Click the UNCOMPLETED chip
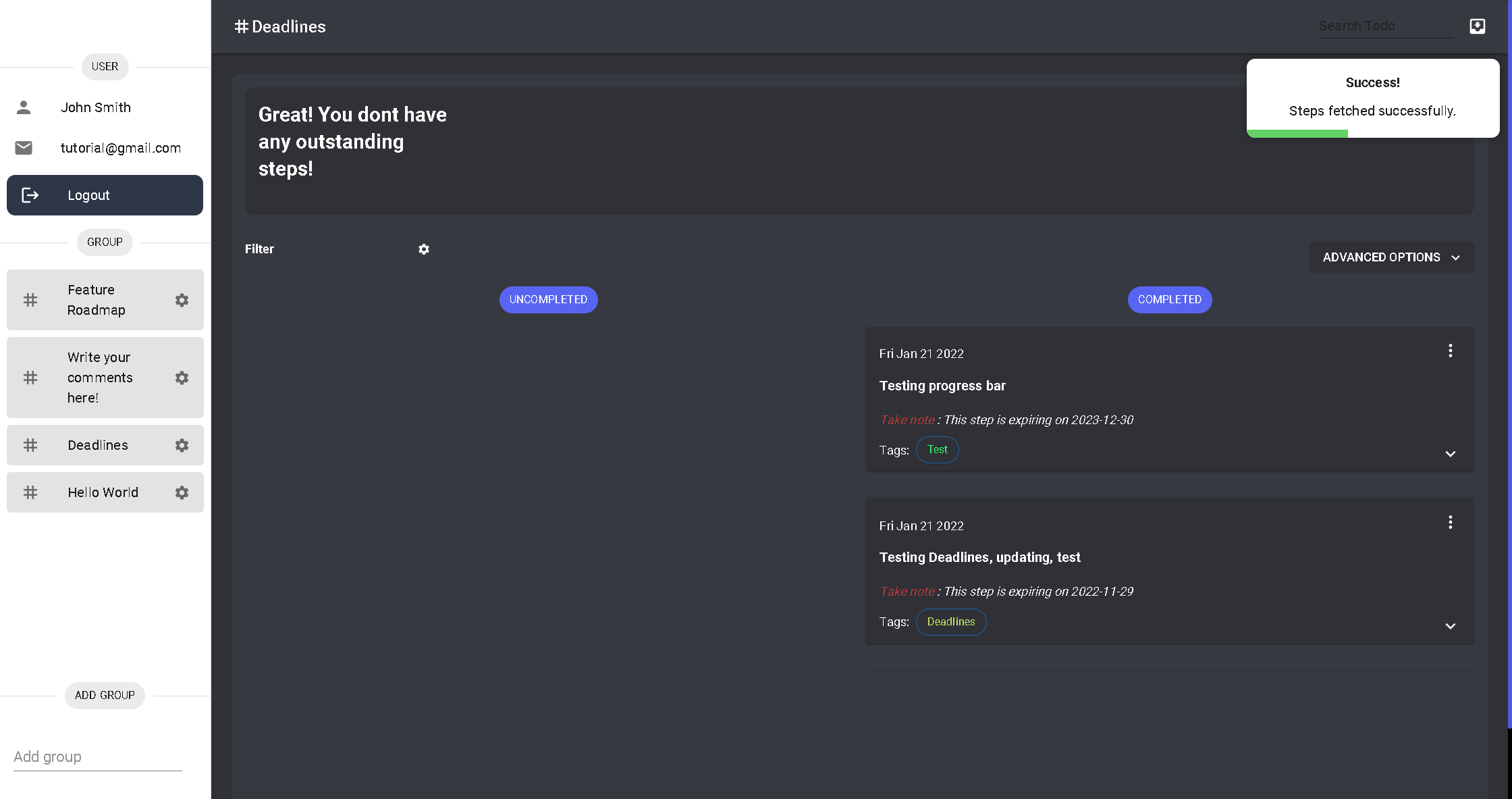 [x=548, y=300]
